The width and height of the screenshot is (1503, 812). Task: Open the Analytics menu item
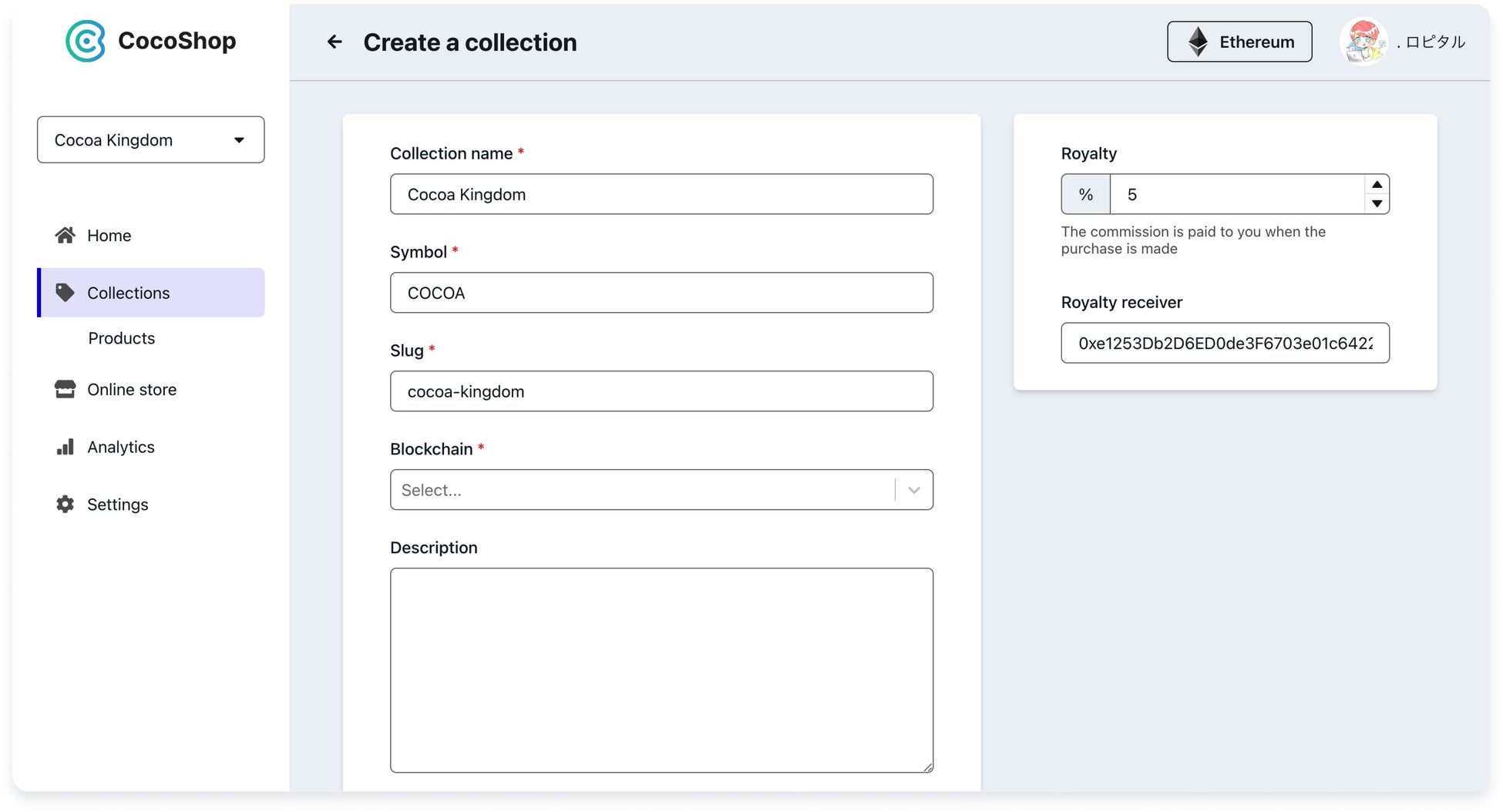[121, 447]
